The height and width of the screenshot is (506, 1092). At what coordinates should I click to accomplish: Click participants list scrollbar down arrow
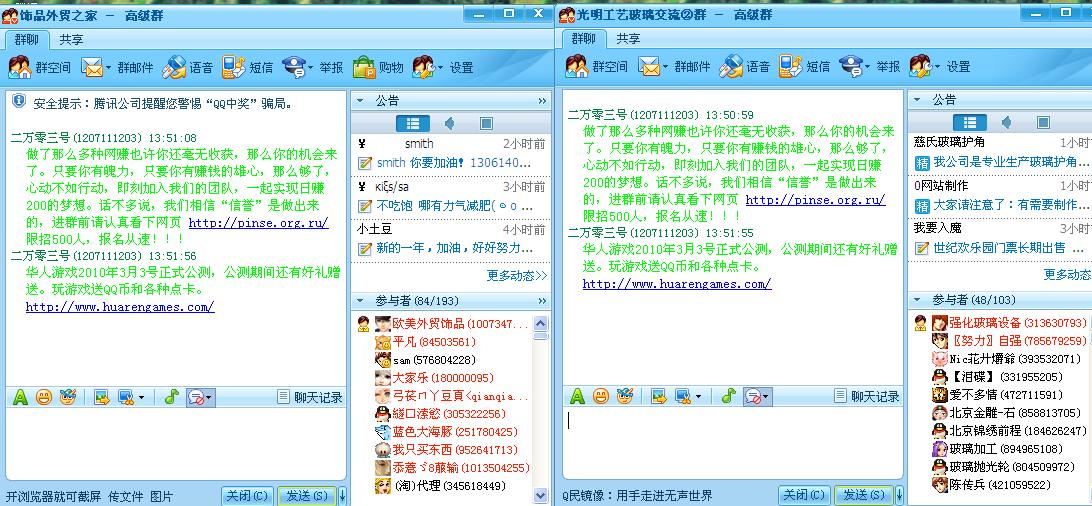540,496
